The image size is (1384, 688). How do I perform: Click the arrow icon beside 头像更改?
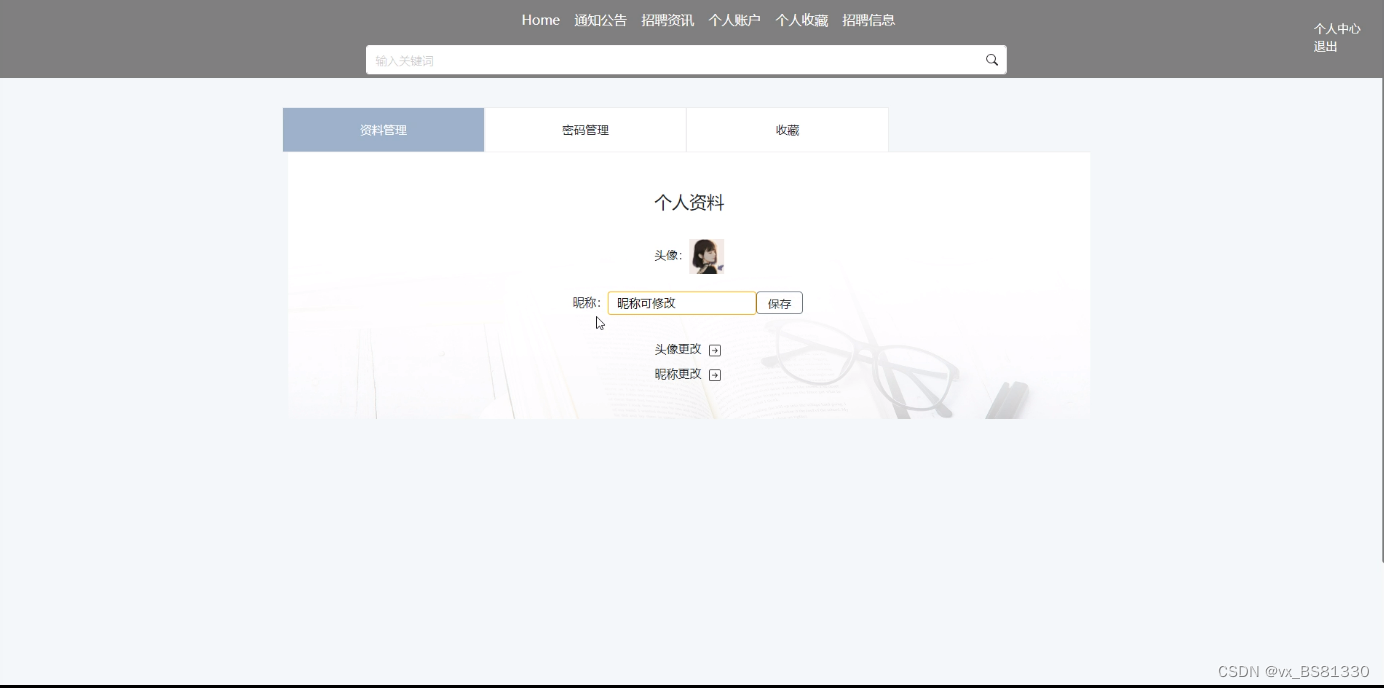click(x=715, y=350)
